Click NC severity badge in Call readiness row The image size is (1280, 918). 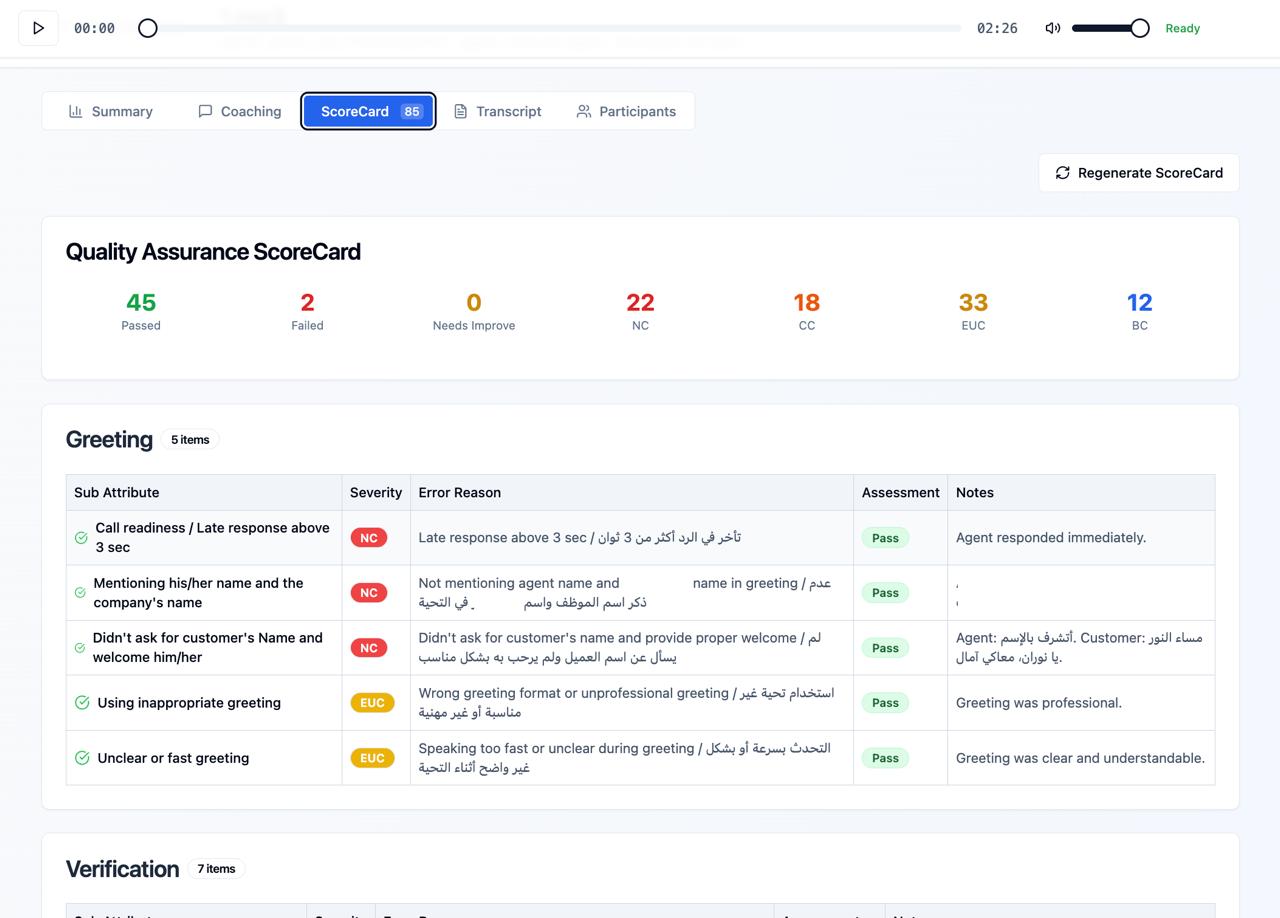pos(368,538)
